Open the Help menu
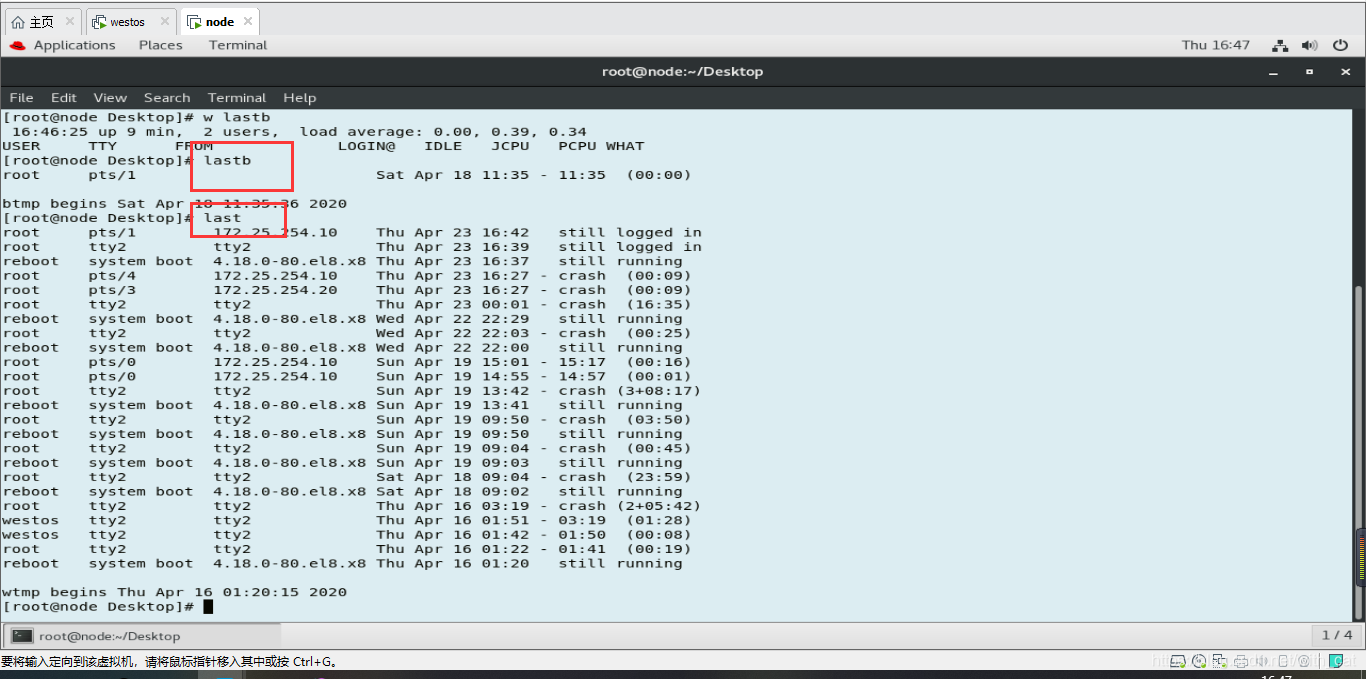The width and height of the screenshot is (1366, 679). click(300, 98)
